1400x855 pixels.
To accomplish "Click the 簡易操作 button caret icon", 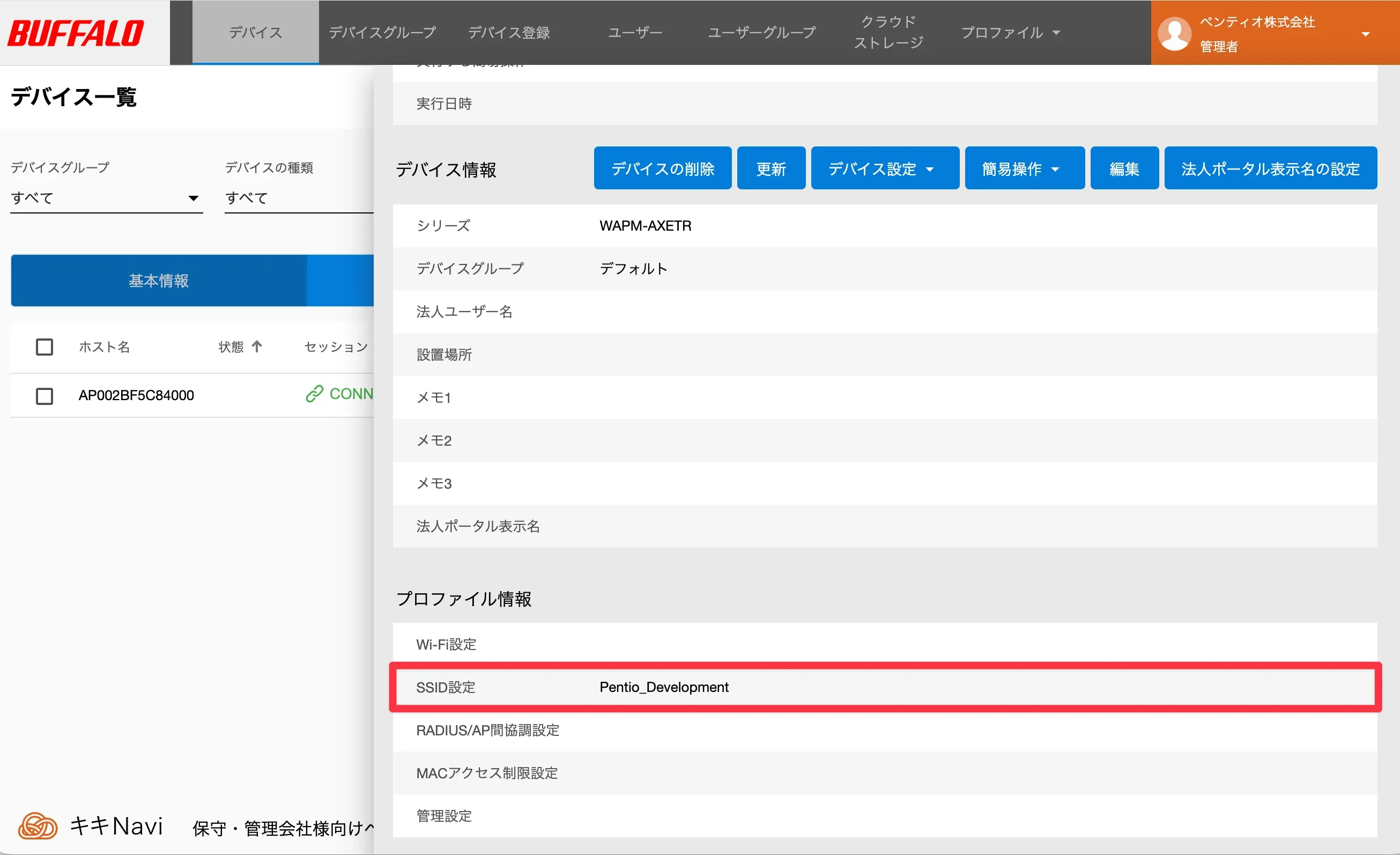I will pyautogui.click(x=1056, y=169).
